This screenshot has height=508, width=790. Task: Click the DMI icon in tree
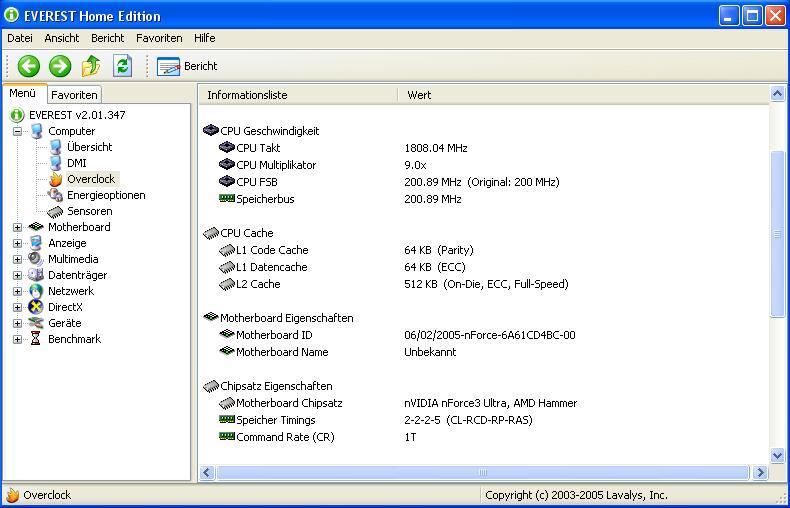[x=55, y=163]
